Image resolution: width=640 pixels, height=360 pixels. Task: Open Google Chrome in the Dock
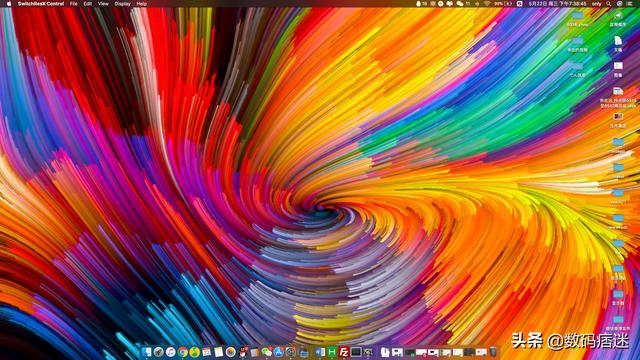pyautogui.click(x=183, y=352)
